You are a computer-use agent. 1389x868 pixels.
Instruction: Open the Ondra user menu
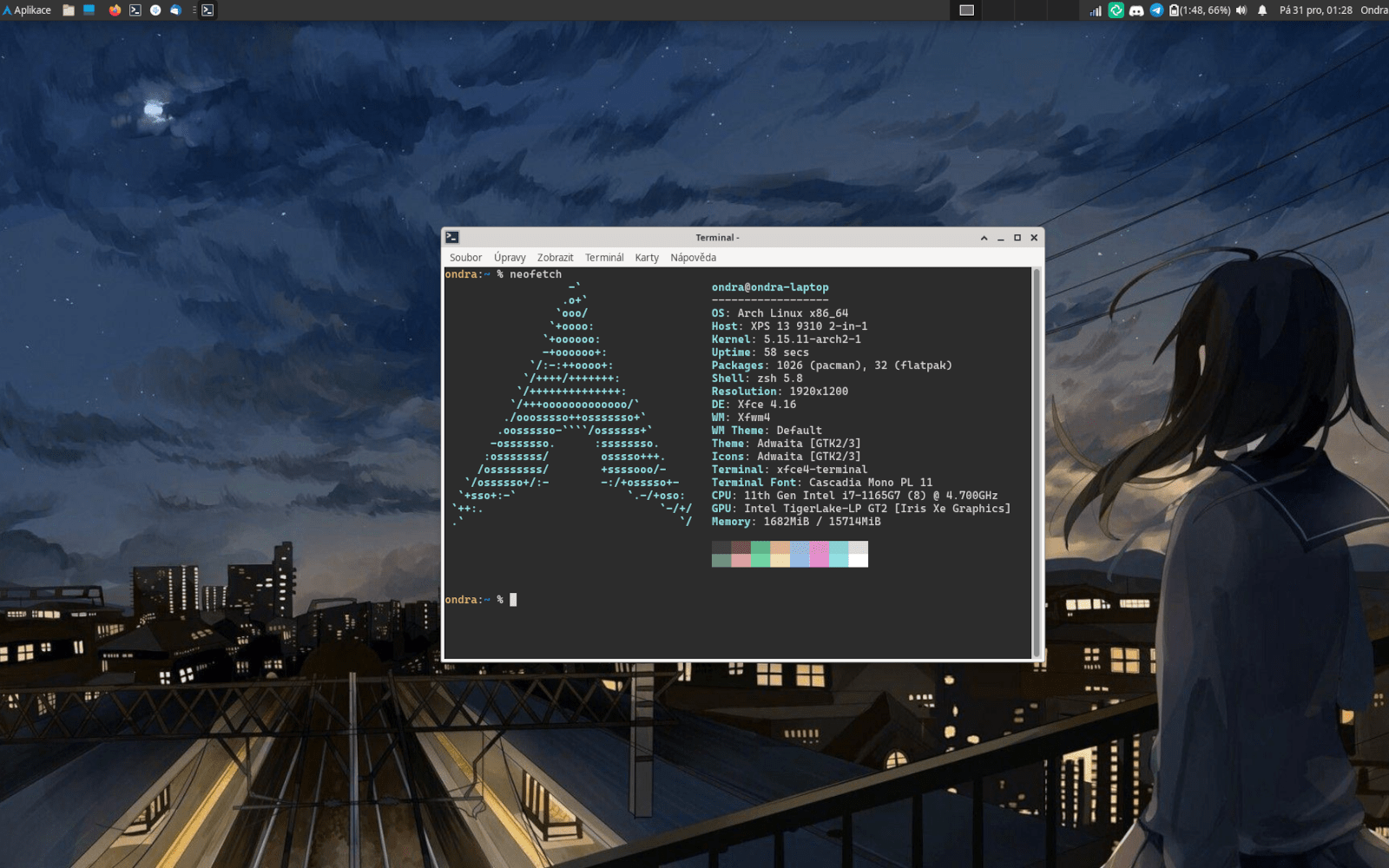pyautogui.click(x=1373, y=10)
